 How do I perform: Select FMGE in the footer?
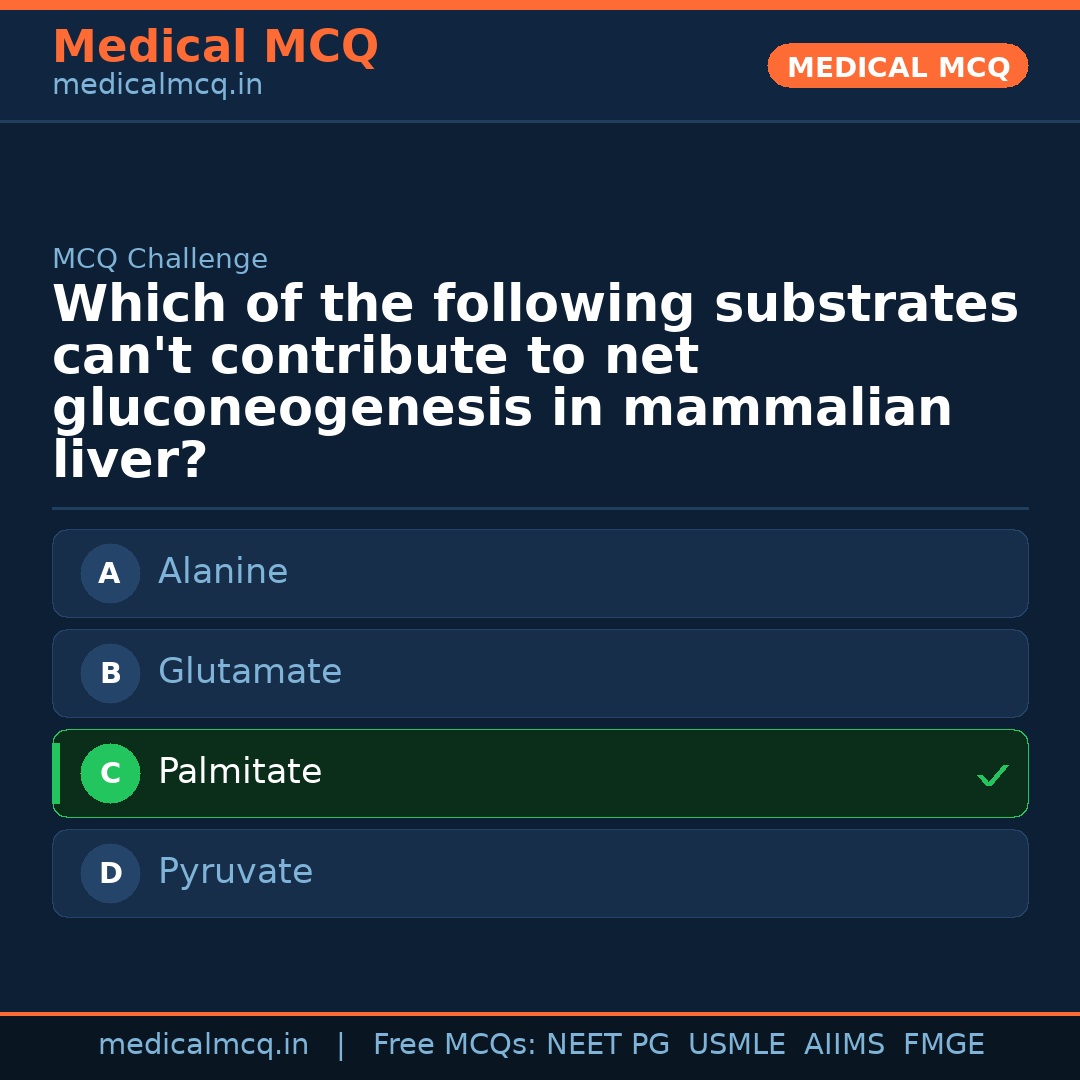tap(943, 1045)
